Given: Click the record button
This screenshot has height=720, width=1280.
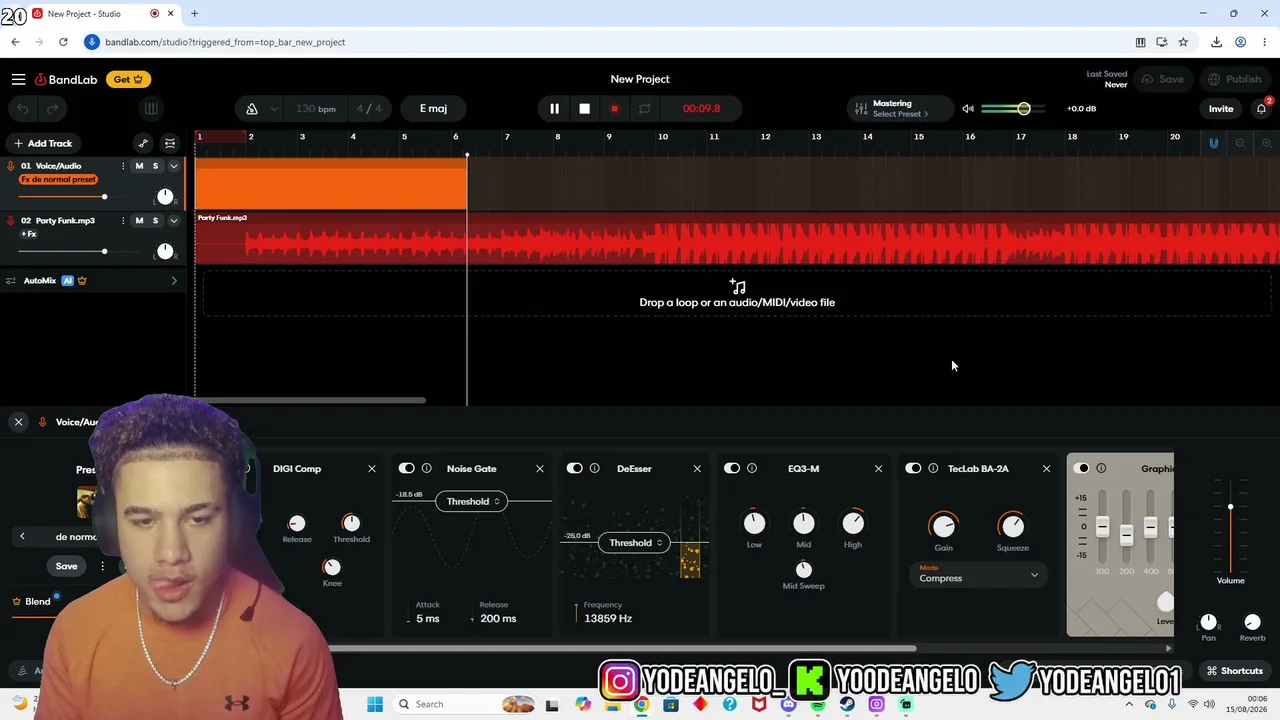Looking at the screenshot, I should 614,108.
